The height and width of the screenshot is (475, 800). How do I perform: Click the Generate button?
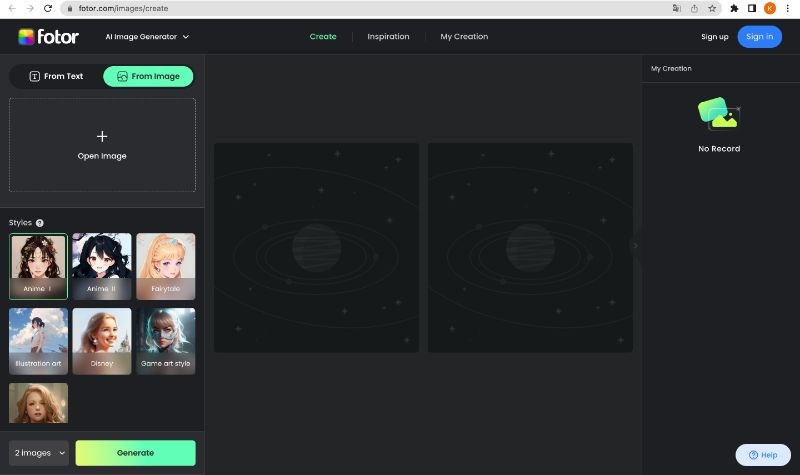135,453
